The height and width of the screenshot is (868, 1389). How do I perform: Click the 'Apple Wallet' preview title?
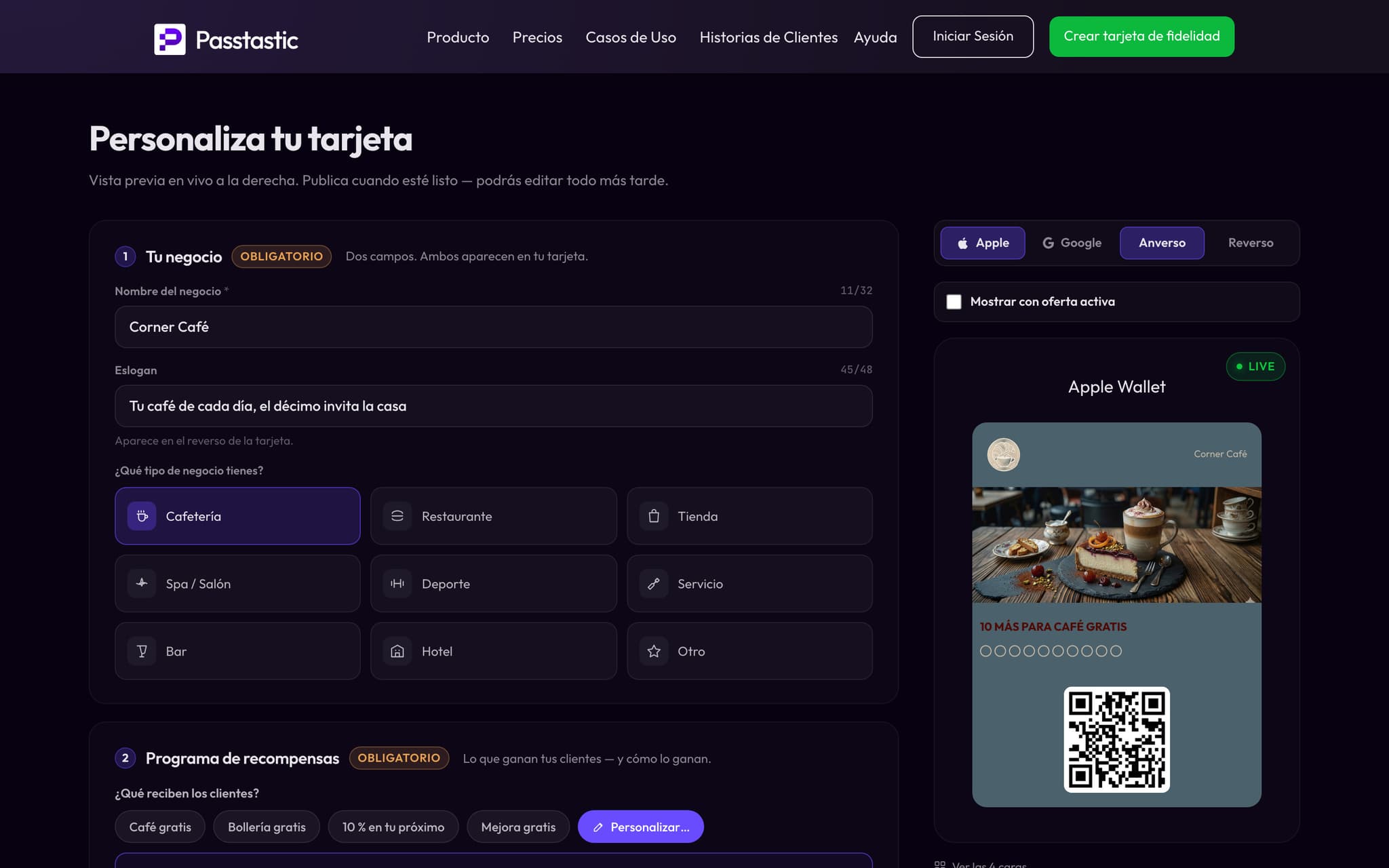point(1116,387)
